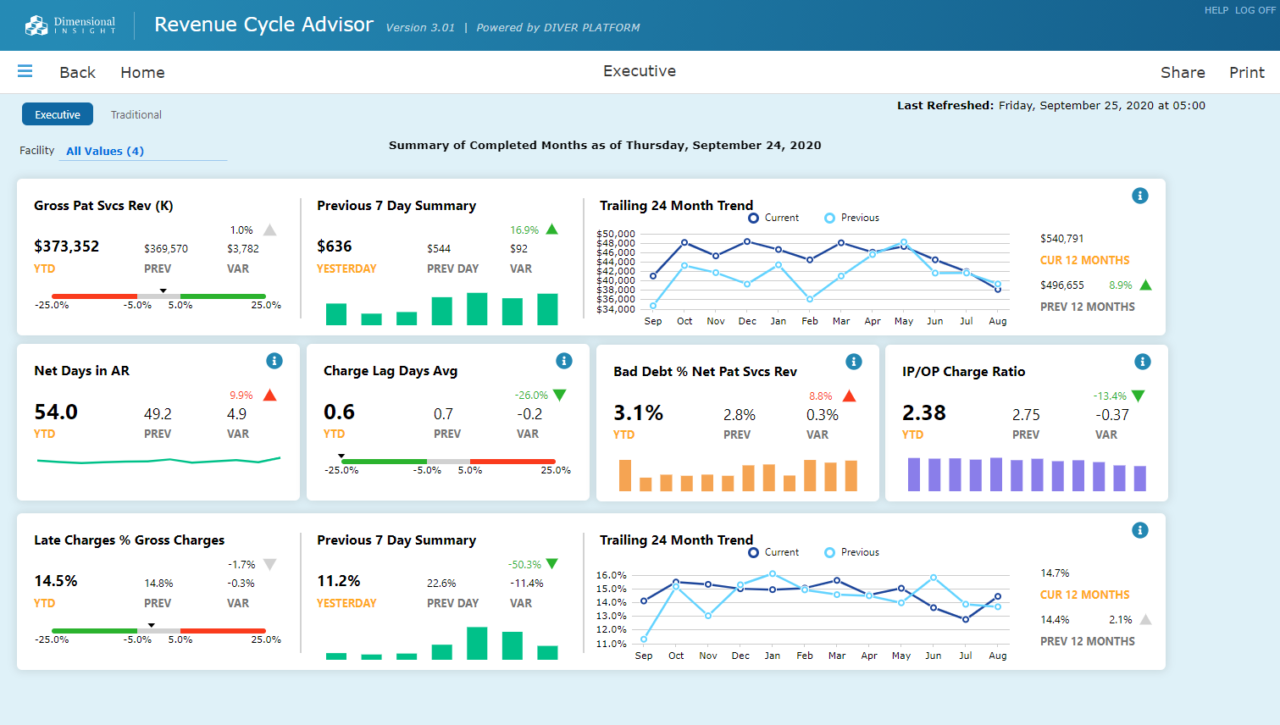Click the info icon on Bad Debt card
This screenshot has width=1280, height=725.
pyautogui.click(x=853, y=361)
